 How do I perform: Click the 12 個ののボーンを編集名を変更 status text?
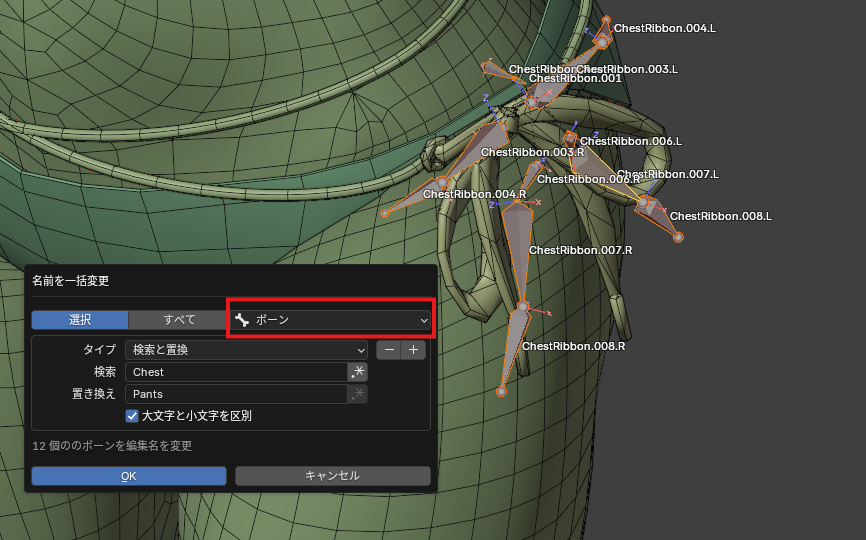pyautogui.click(x=112, y=446)
